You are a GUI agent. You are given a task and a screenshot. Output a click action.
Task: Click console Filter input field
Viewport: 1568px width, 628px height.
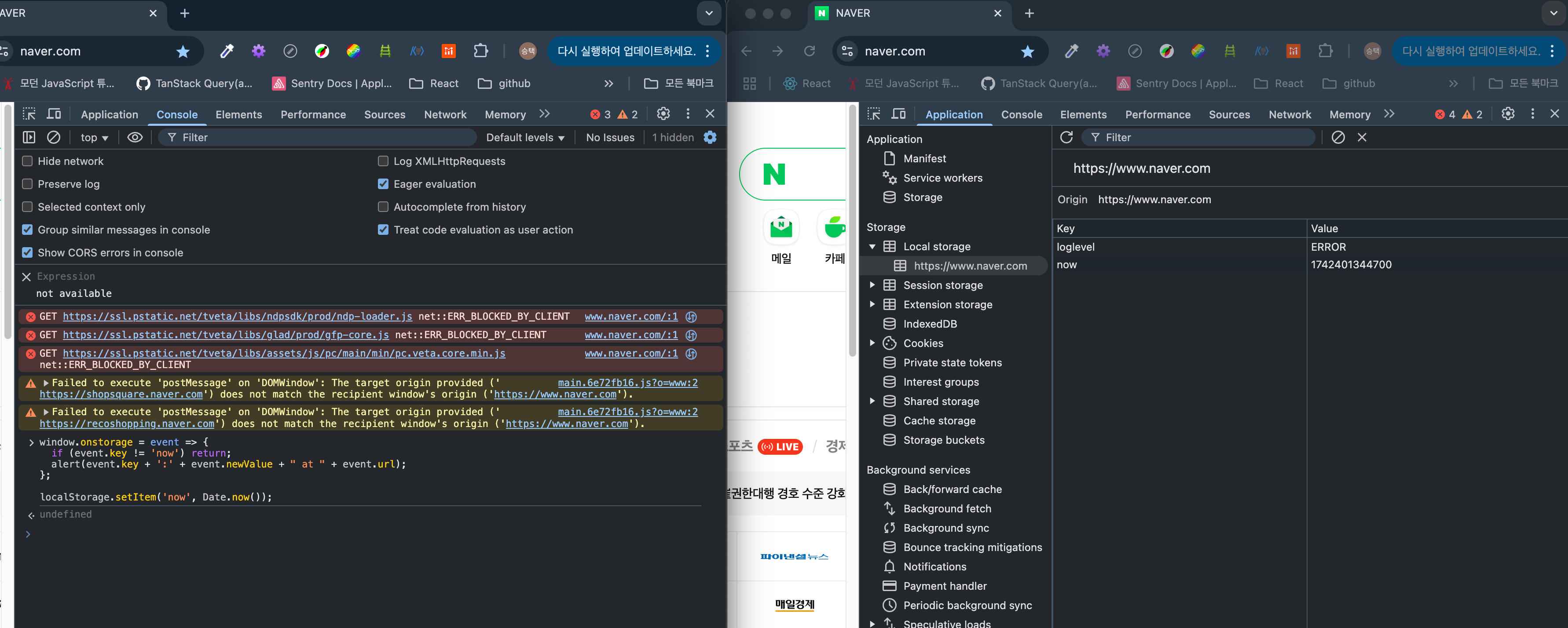(316, 138)
